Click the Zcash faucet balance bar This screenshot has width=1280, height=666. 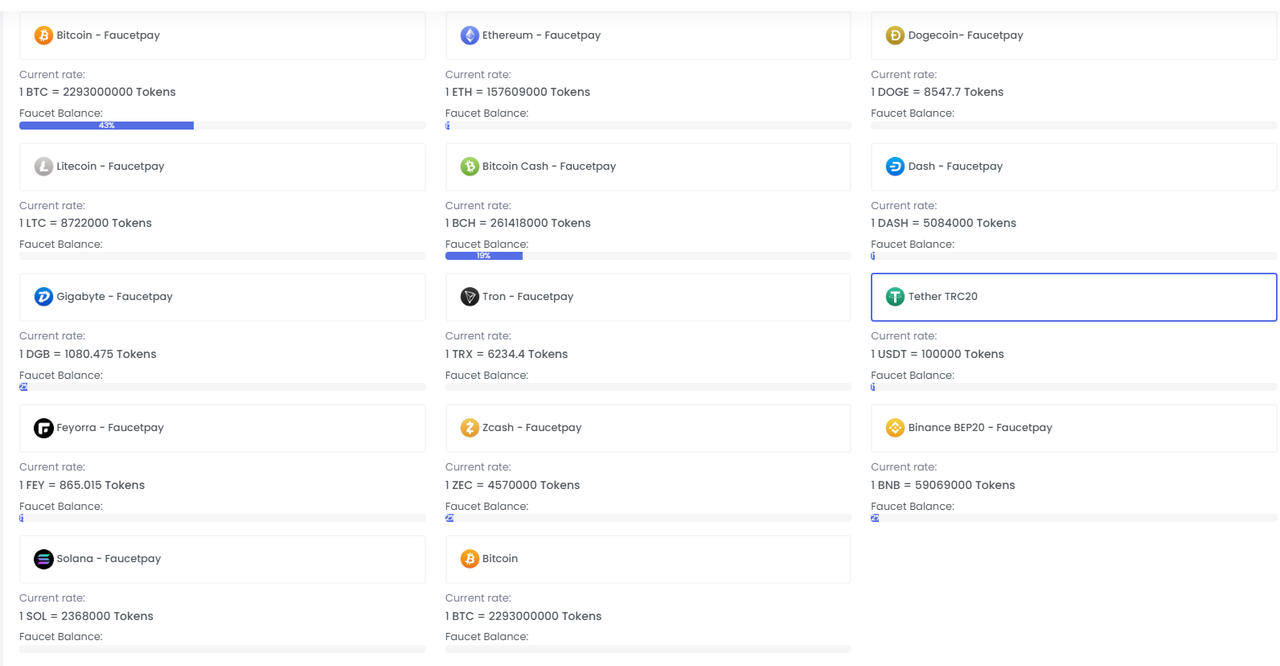tap(648, 518)
